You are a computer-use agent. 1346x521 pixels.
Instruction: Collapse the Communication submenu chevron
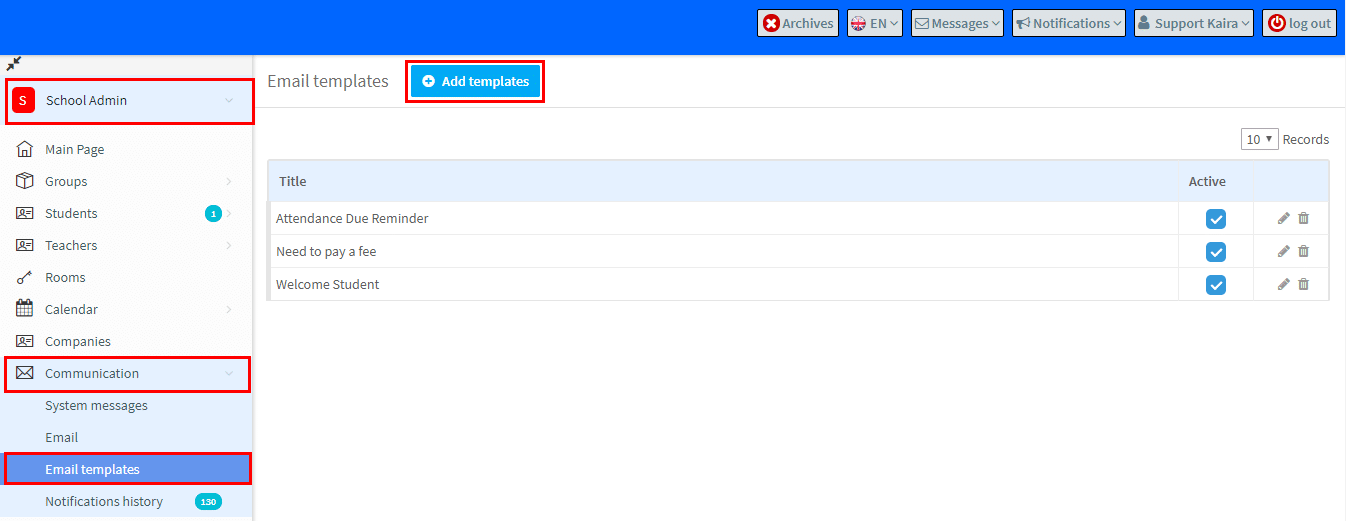click(229, 373)
